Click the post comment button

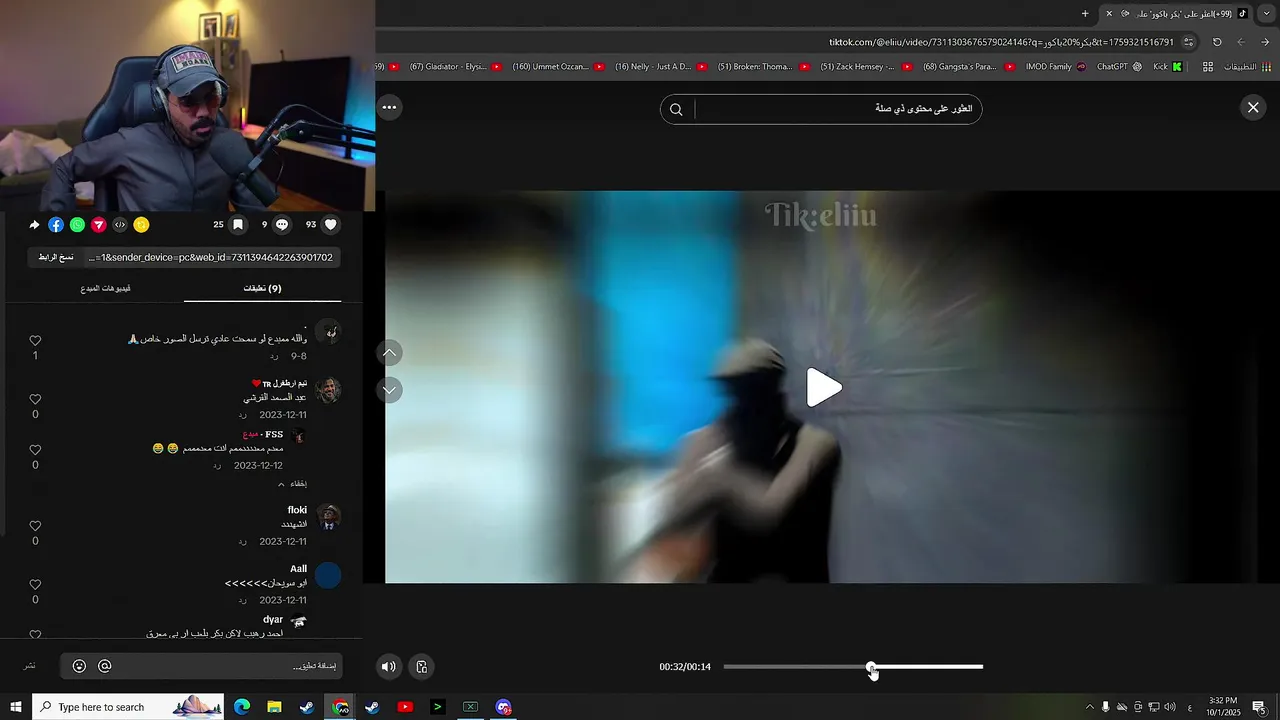30,666
